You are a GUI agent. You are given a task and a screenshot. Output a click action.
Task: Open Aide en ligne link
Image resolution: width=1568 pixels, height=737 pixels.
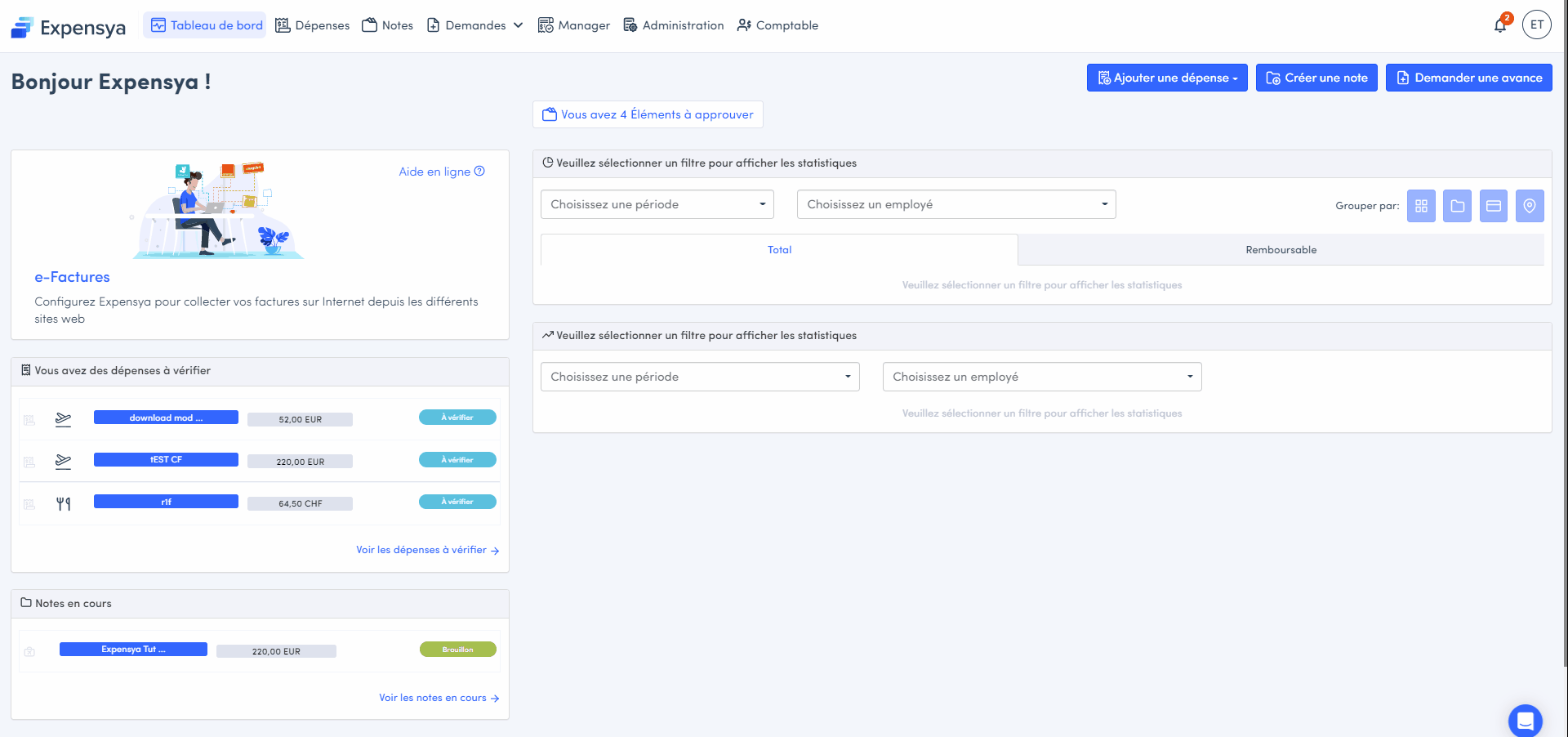(442, 172)
